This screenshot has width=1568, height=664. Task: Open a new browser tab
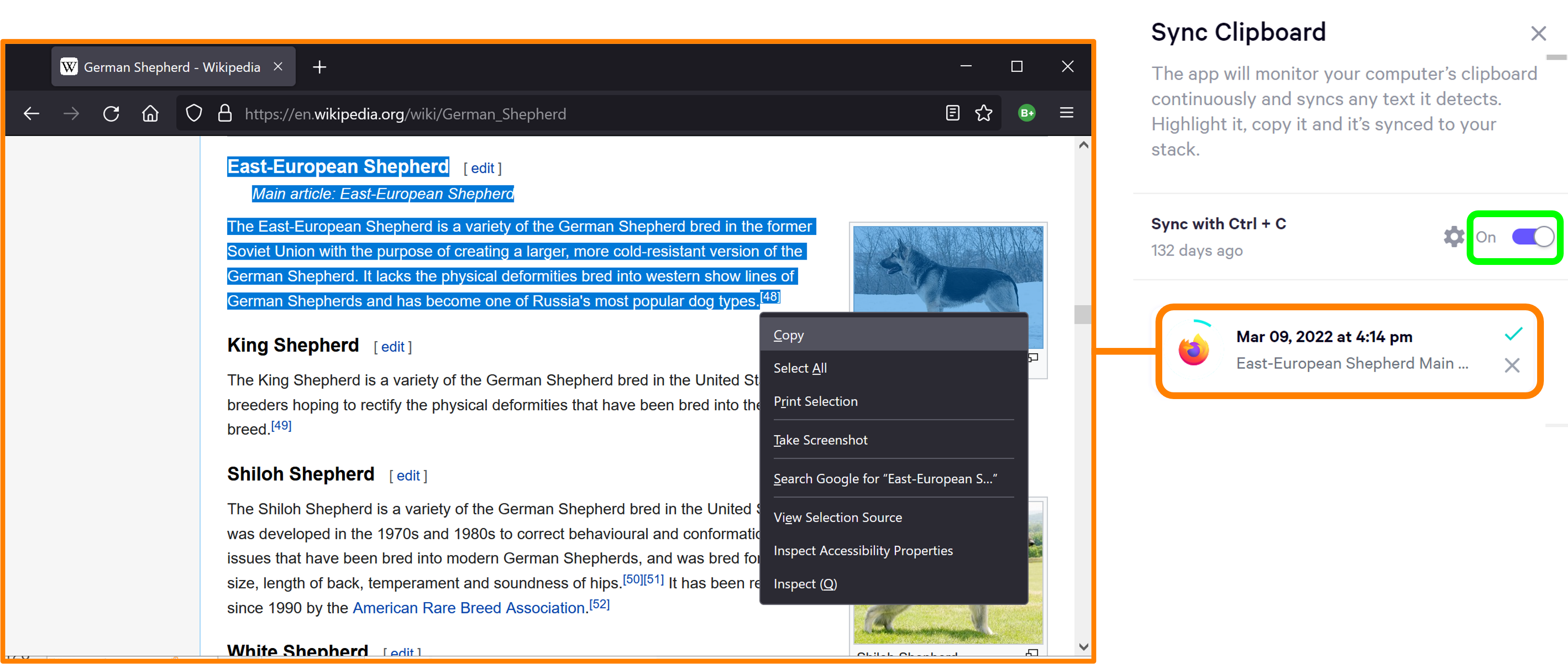point(319,67)
